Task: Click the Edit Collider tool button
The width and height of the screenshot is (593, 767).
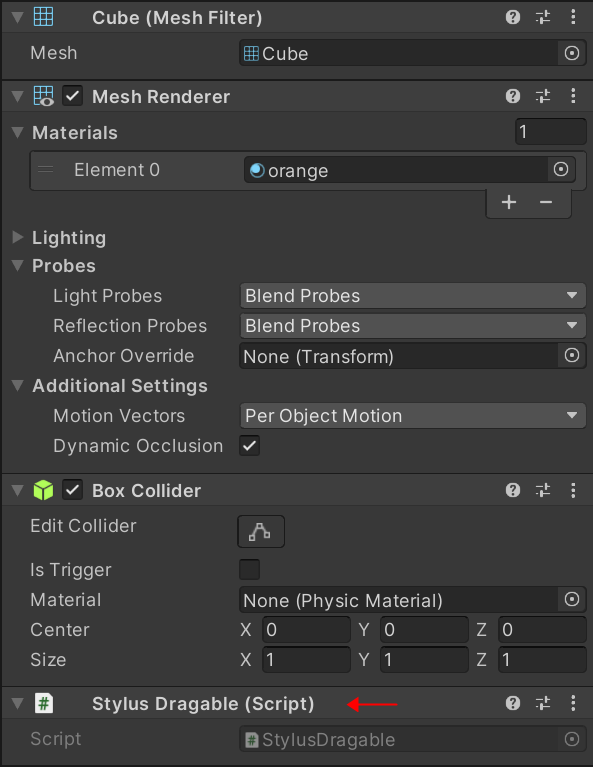Action: click(x=261, y=531)
